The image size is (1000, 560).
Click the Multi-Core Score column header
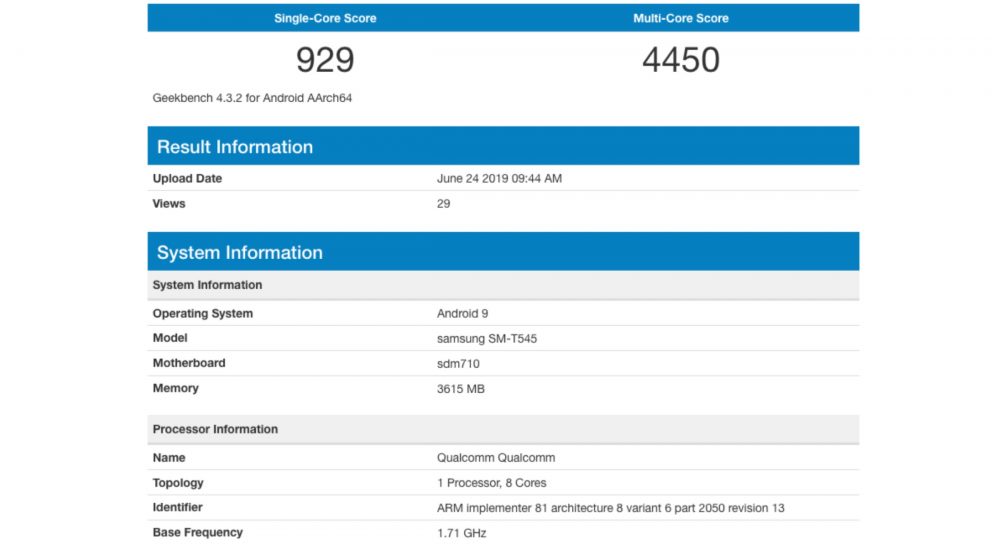pos(681,18)
